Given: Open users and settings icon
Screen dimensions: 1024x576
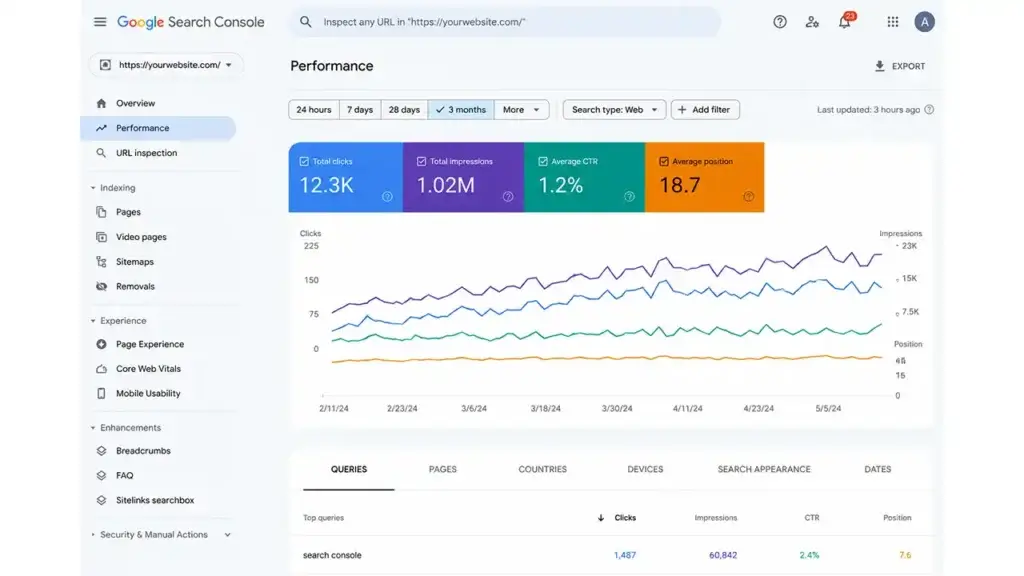Looking at the screenshot, I should (812, 22).
